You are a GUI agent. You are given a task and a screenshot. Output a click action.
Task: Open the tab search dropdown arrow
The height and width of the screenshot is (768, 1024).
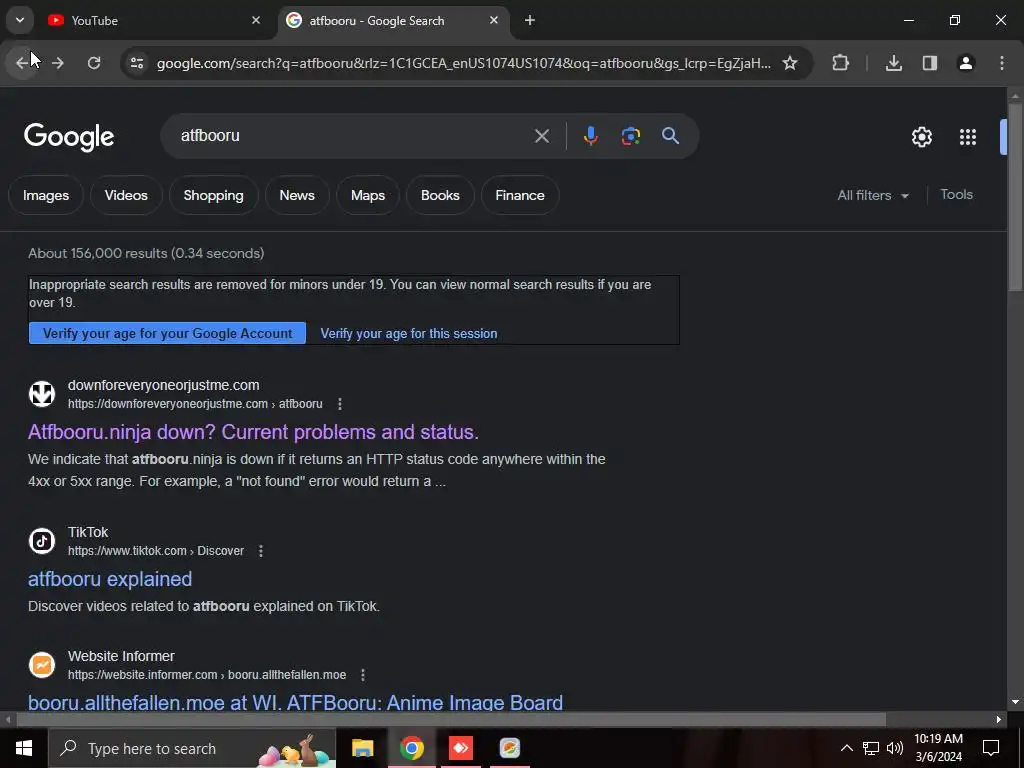20,20
